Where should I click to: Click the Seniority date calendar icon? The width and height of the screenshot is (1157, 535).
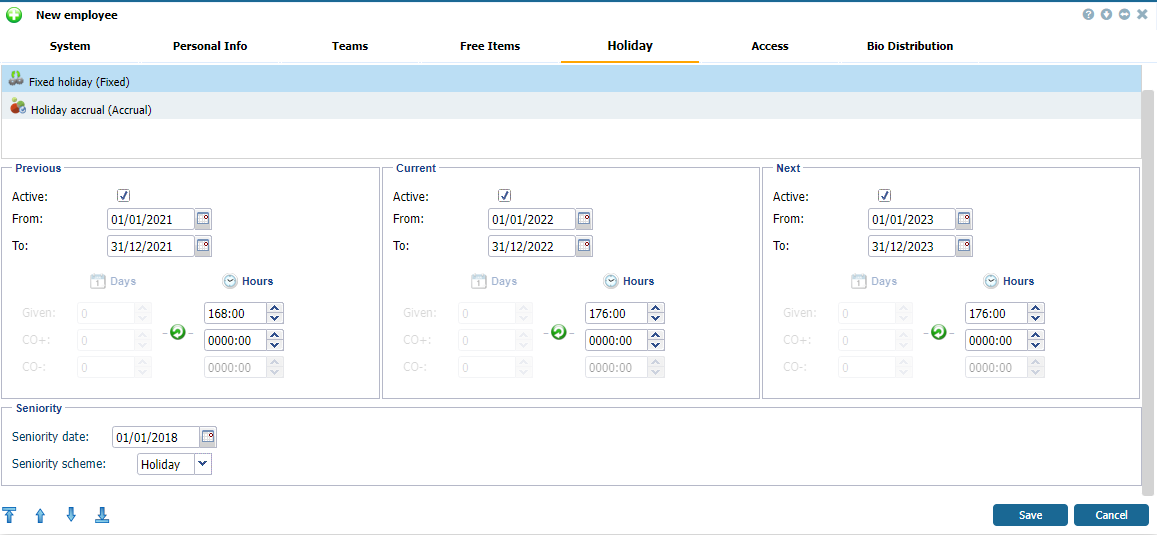pos(208,437)
